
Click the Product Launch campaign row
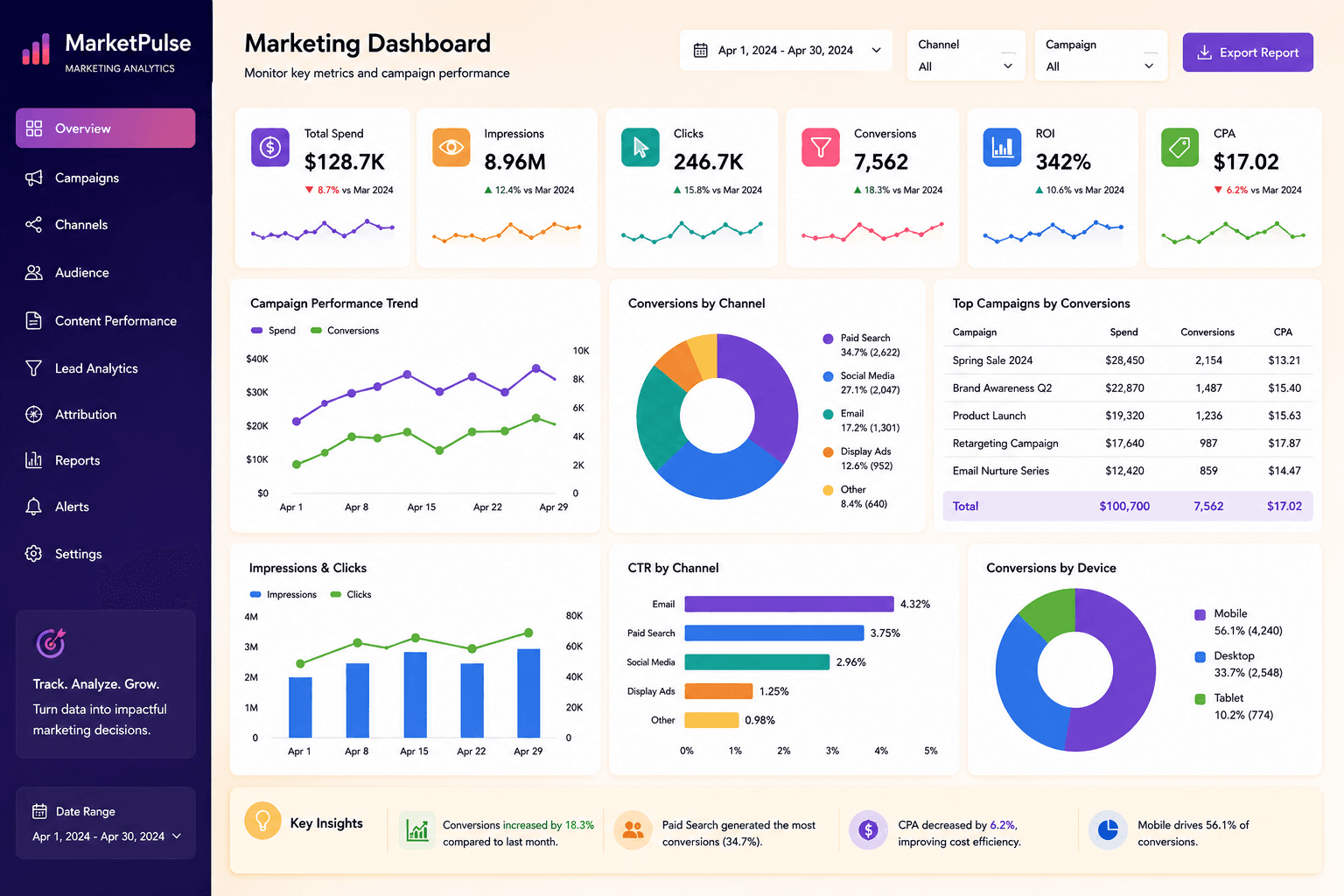[x=1127, y=416]
